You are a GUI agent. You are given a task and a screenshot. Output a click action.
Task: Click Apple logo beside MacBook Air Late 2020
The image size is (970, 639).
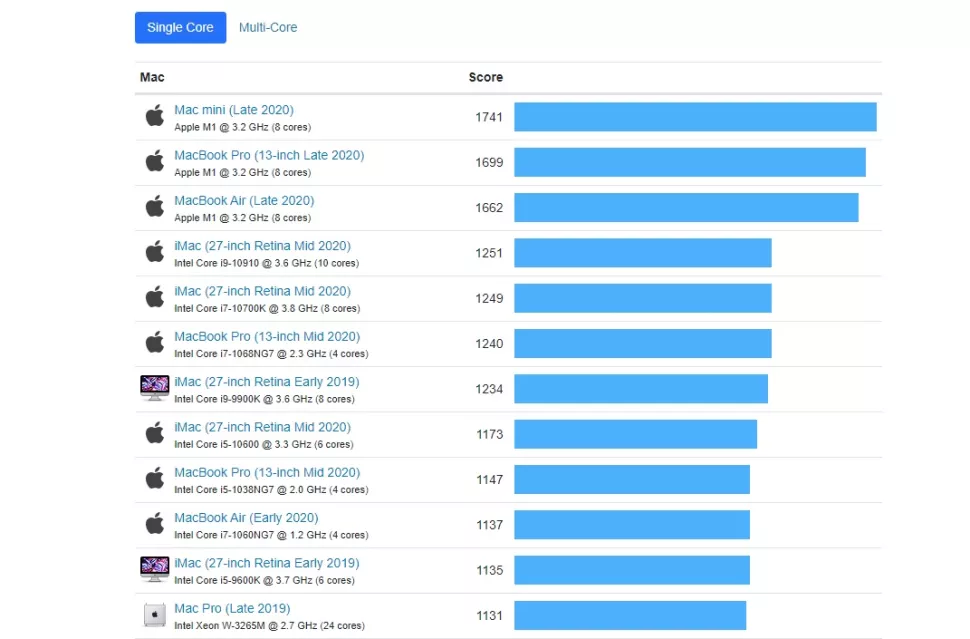tap(155, 206)
